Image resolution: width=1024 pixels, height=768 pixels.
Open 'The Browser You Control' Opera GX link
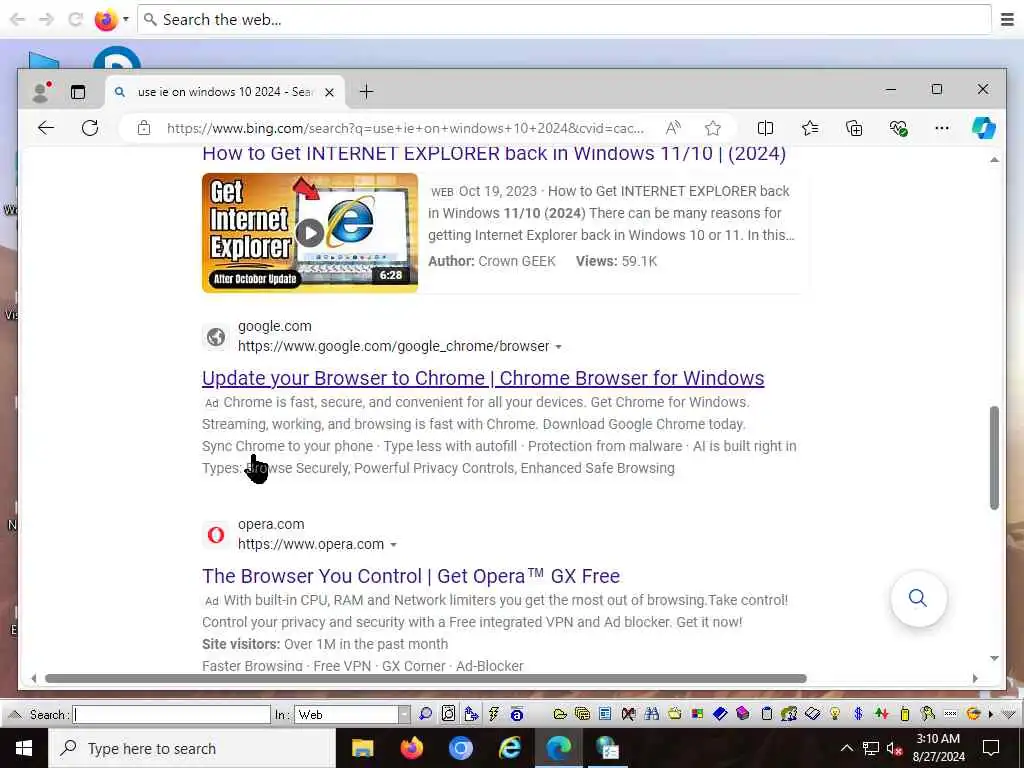tap(411, 576)
